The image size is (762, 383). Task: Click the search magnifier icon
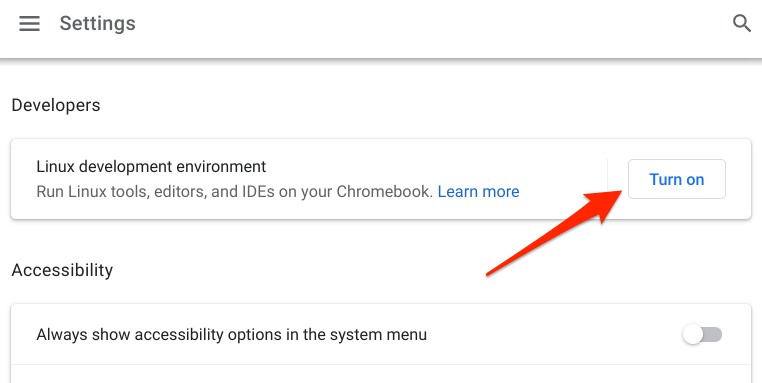point(742,23)
